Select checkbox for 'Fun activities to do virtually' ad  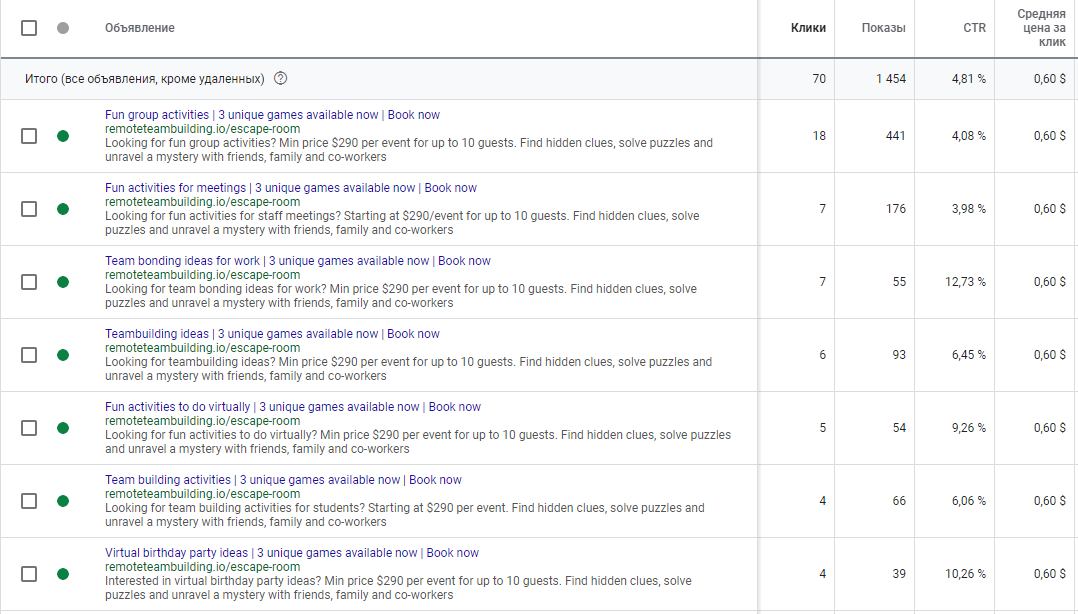click(29, 428)
